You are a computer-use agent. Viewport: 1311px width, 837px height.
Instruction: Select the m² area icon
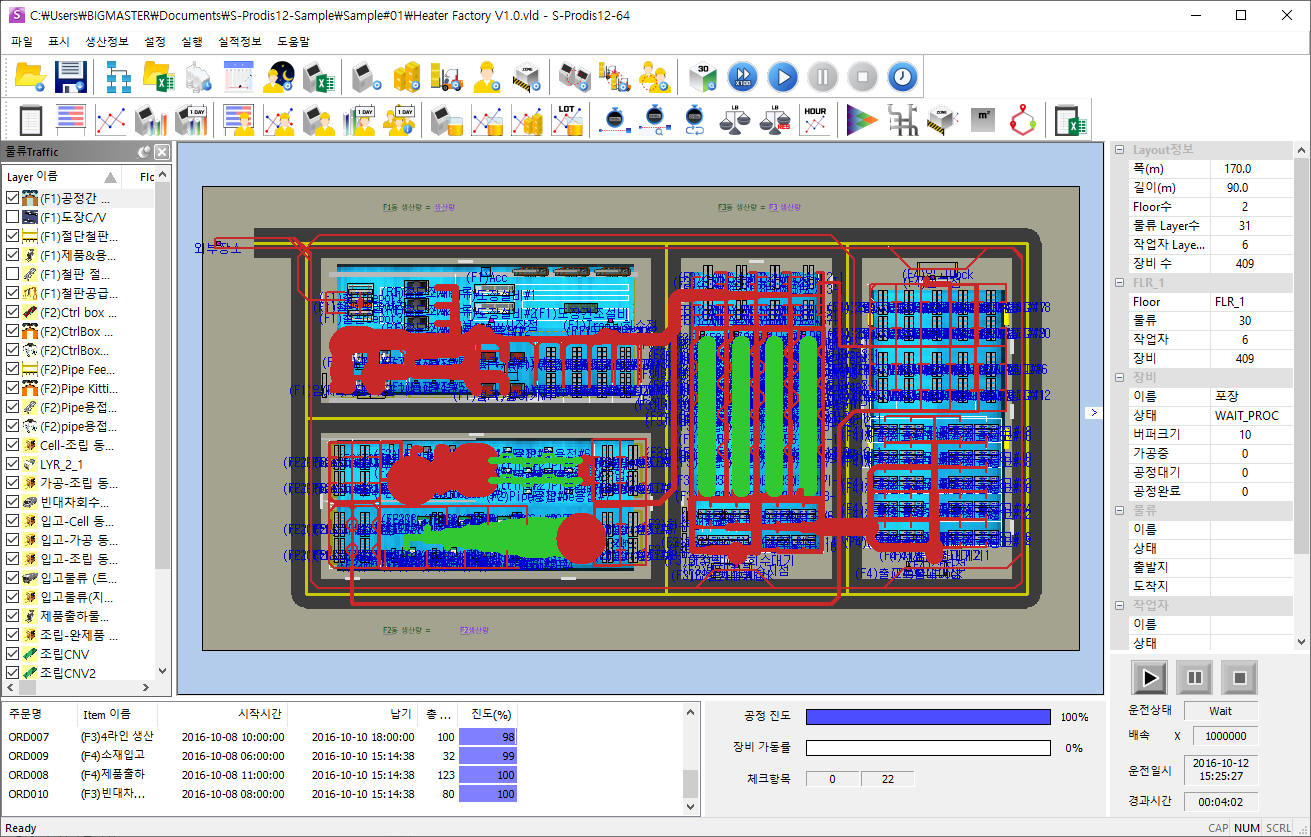coord(983,120)
